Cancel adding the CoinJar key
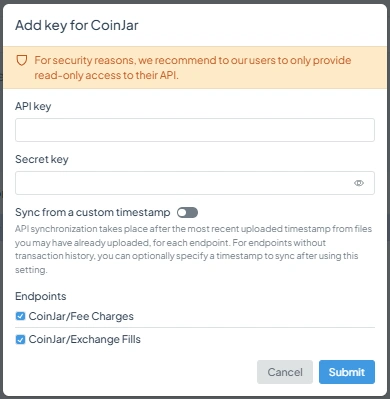Viewport: 390px width, 399px height. pos(285,372)
